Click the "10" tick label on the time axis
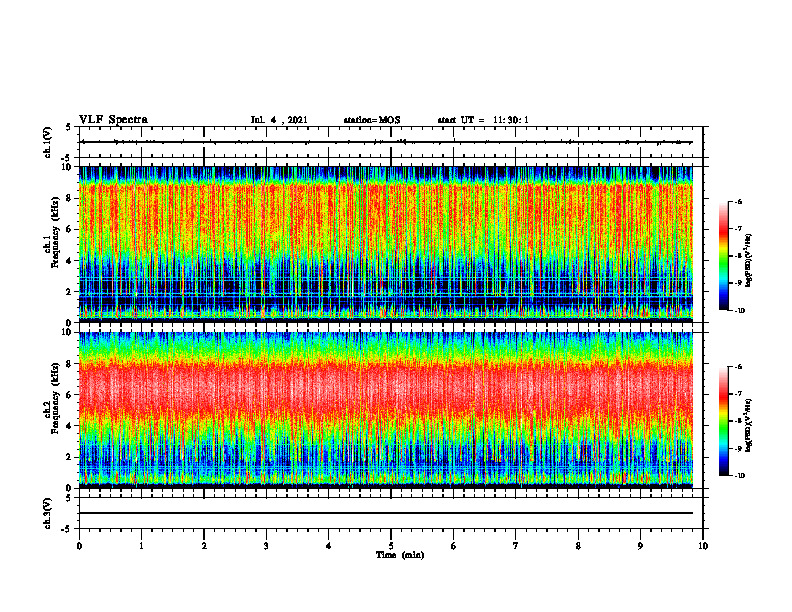The image size is (792, 612). click(x=703, y=546)
